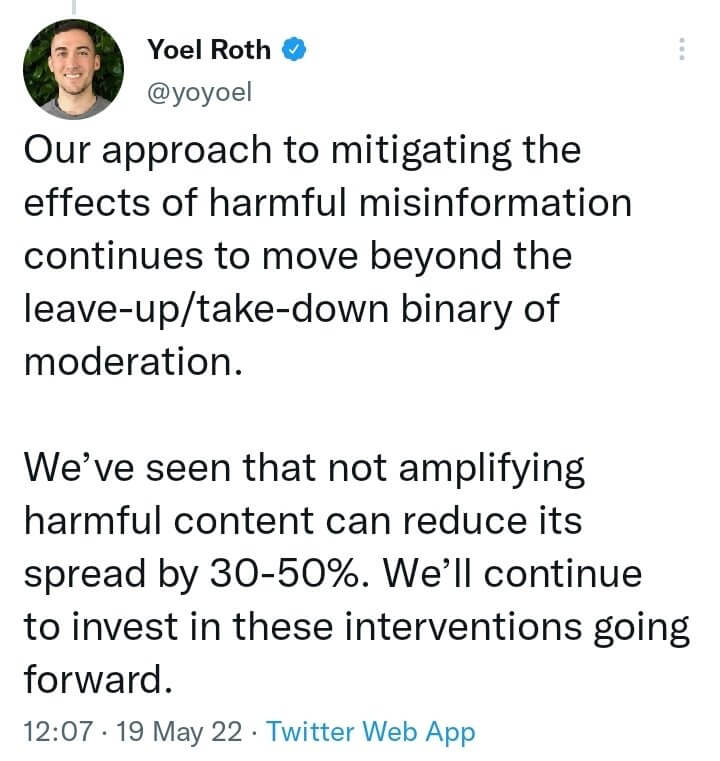Click the 19 May 22 date

(179, 731)
